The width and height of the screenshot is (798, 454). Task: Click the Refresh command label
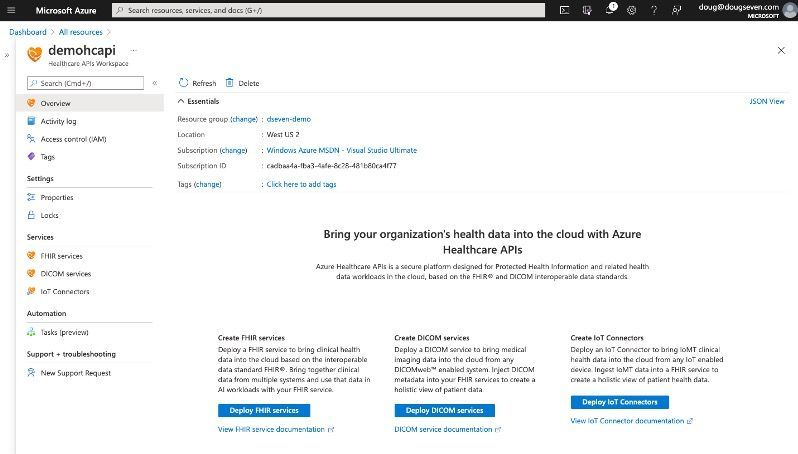click(204, 83)
